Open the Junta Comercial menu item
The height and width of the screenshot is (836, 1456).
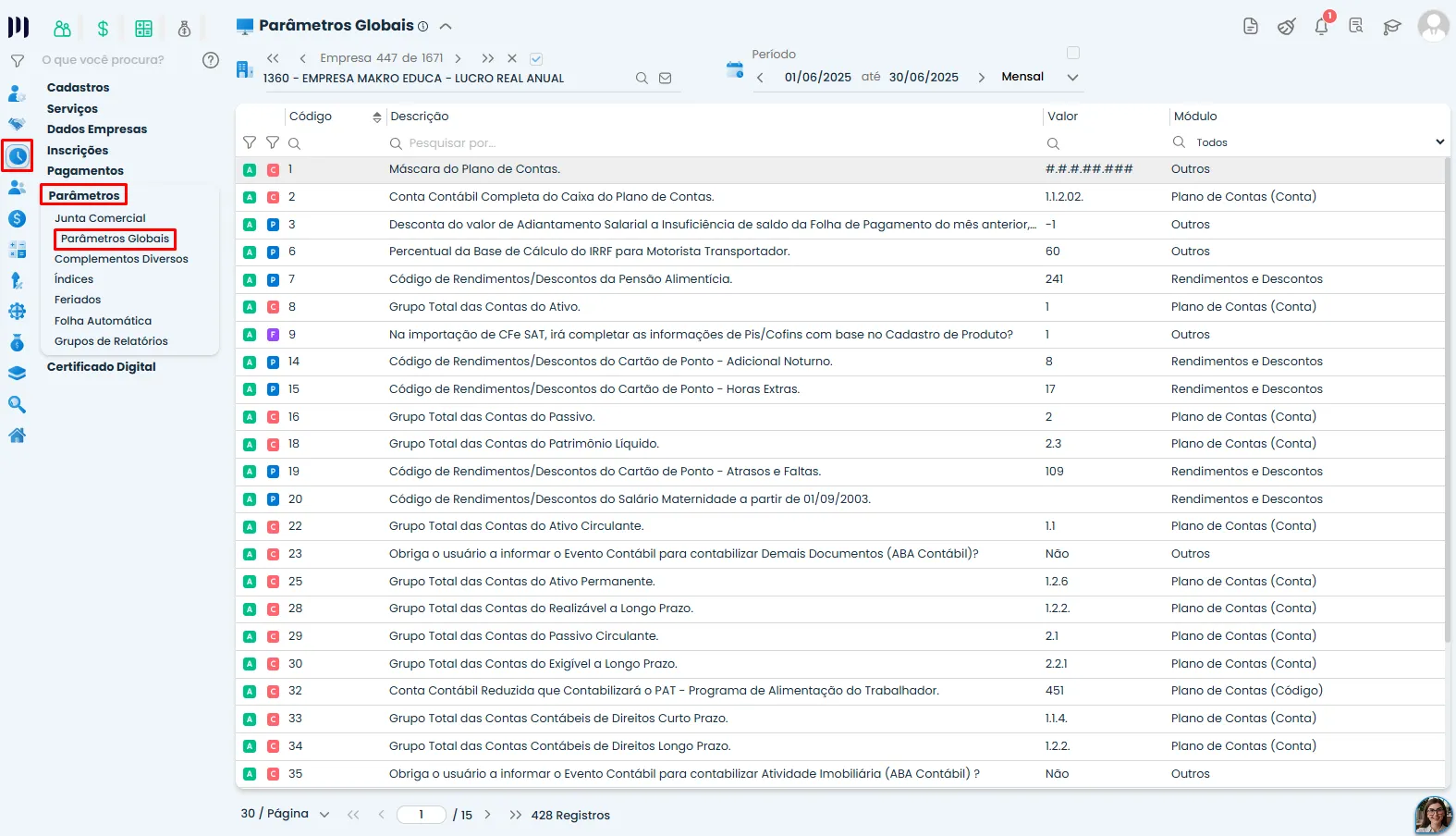[100, 218]
